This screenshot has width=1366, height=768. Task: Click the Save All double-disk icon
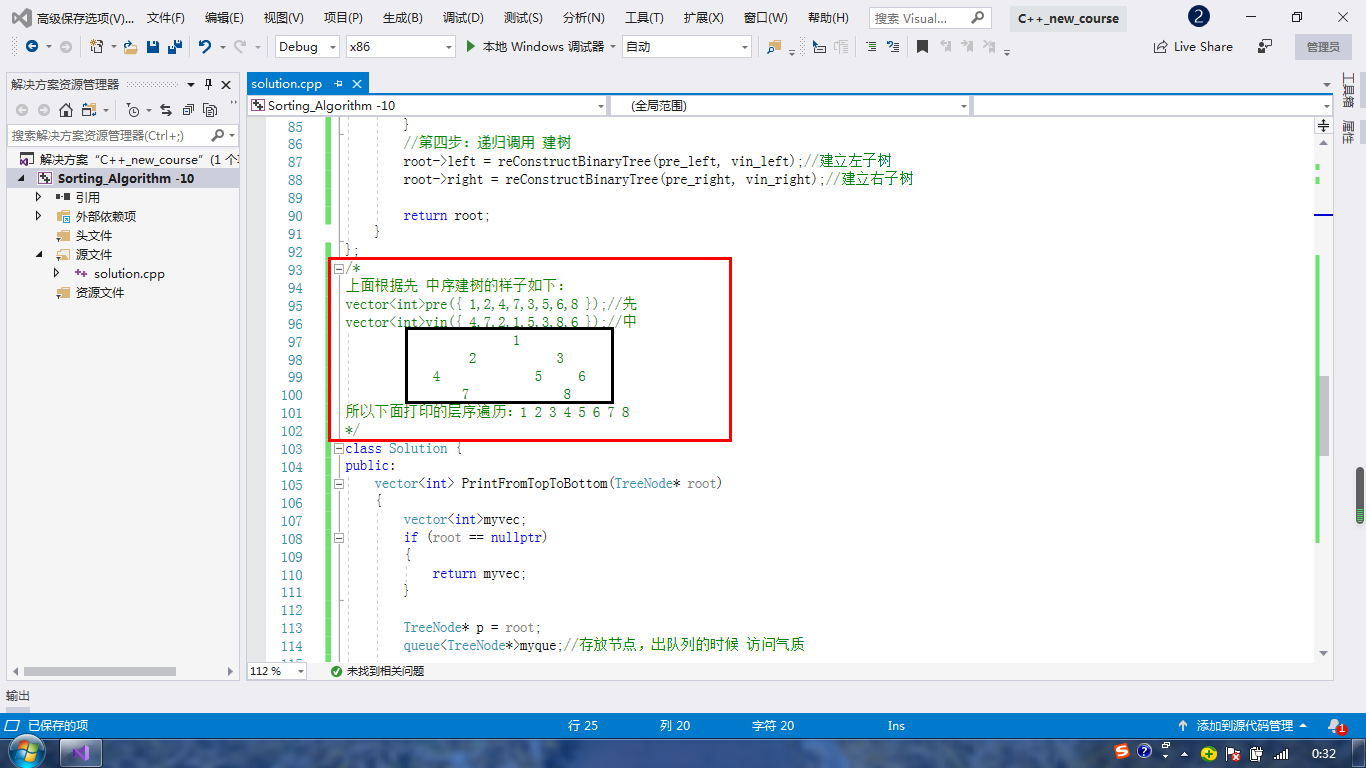174,46
